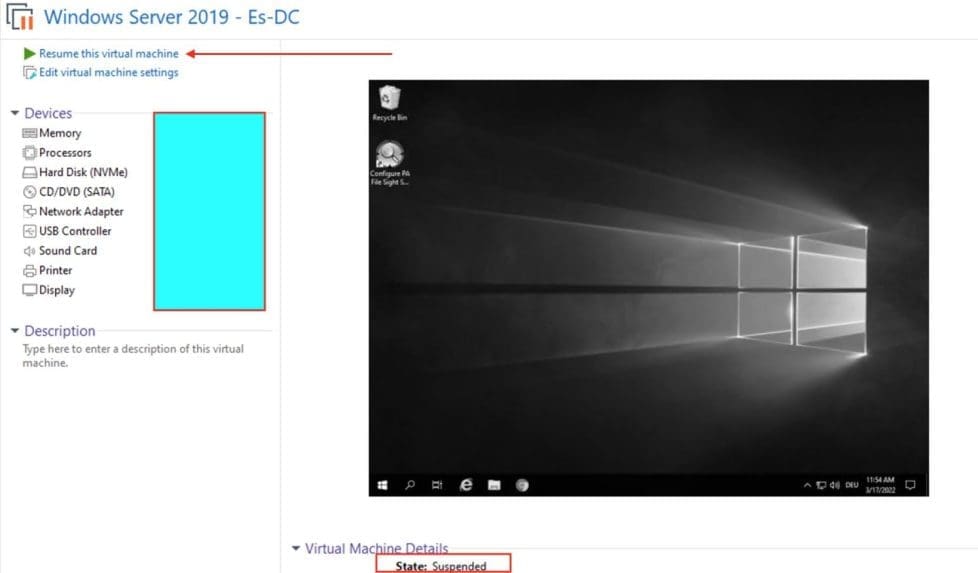Click the USB Controller icon
Screen dimensions: 978x573
click(30, 231)
